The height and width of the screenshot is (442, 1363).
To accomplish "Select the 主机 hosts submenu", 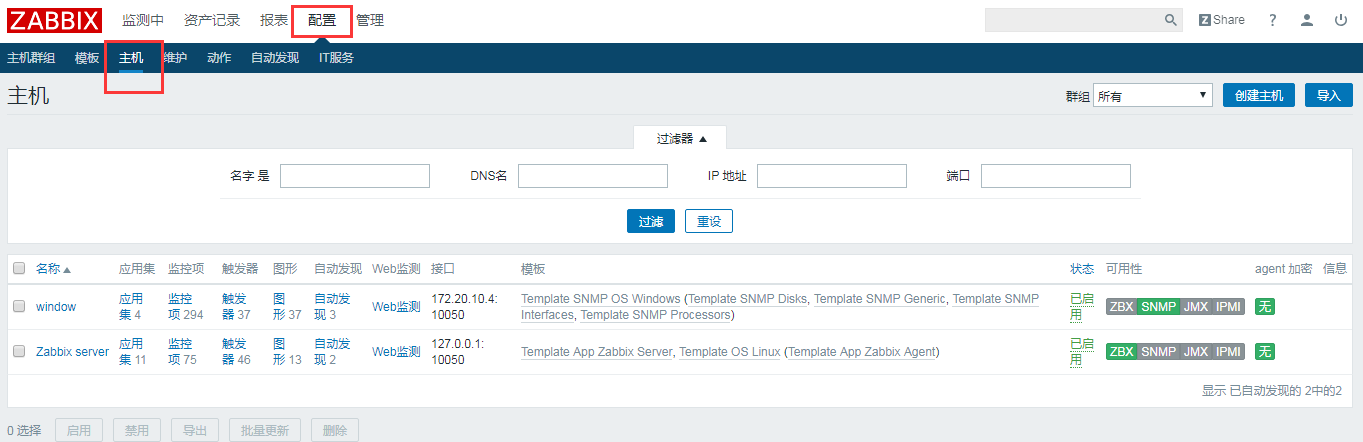I will [x=131, y=58].
